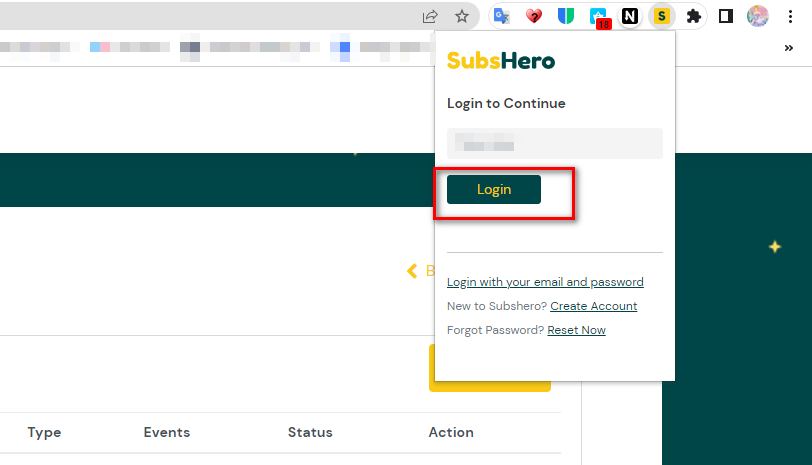Open the extension with red 18 badge

(600, 18)
